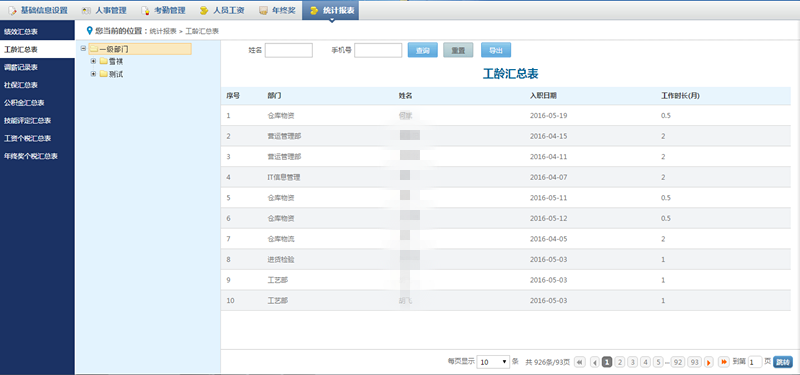
Task: Select the 一级部门 tree item
Action: click(x=140, y=49)
